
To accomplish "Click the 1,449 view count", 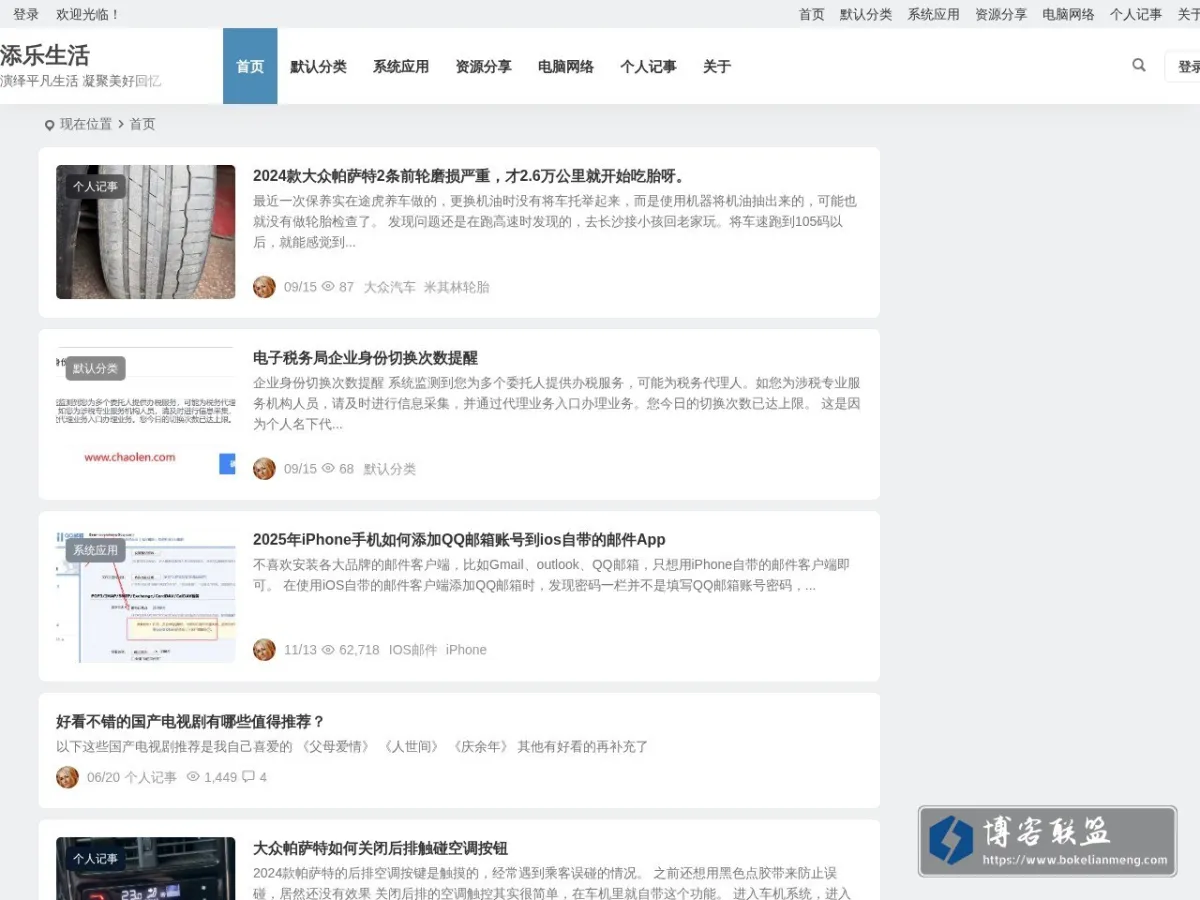I will click(221, 777).
